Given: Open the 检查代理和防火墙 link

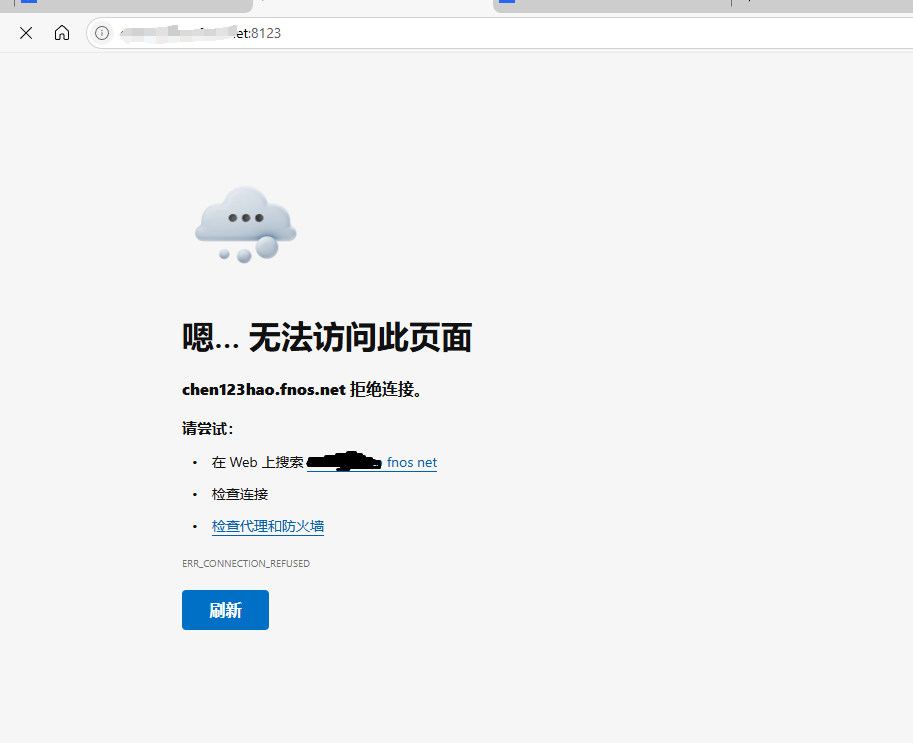Looking at the screenshot, I should tap(267, 526).
